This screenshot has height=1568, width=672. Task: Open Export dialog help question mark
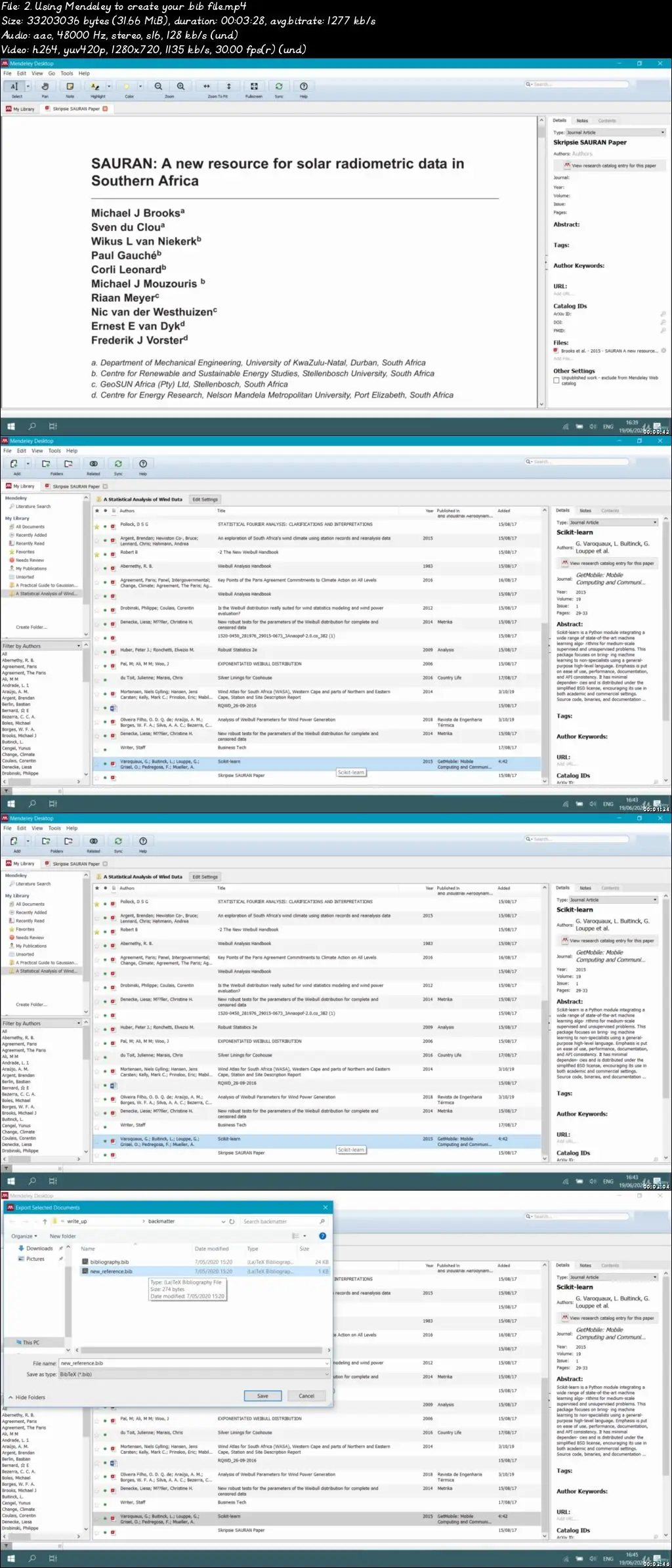322,1236
